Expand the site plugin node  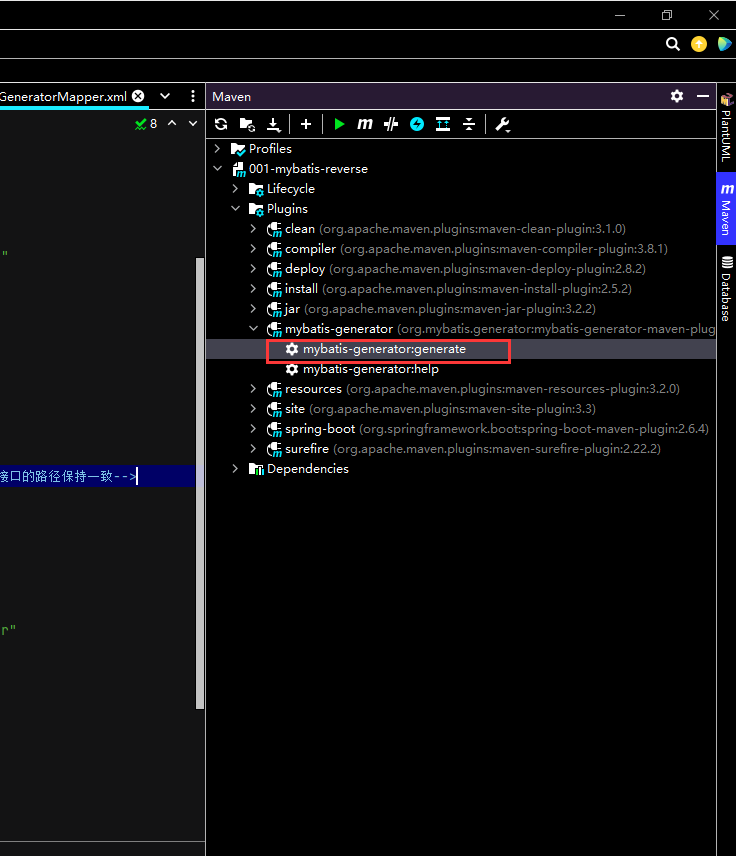[x=253, y=408]
